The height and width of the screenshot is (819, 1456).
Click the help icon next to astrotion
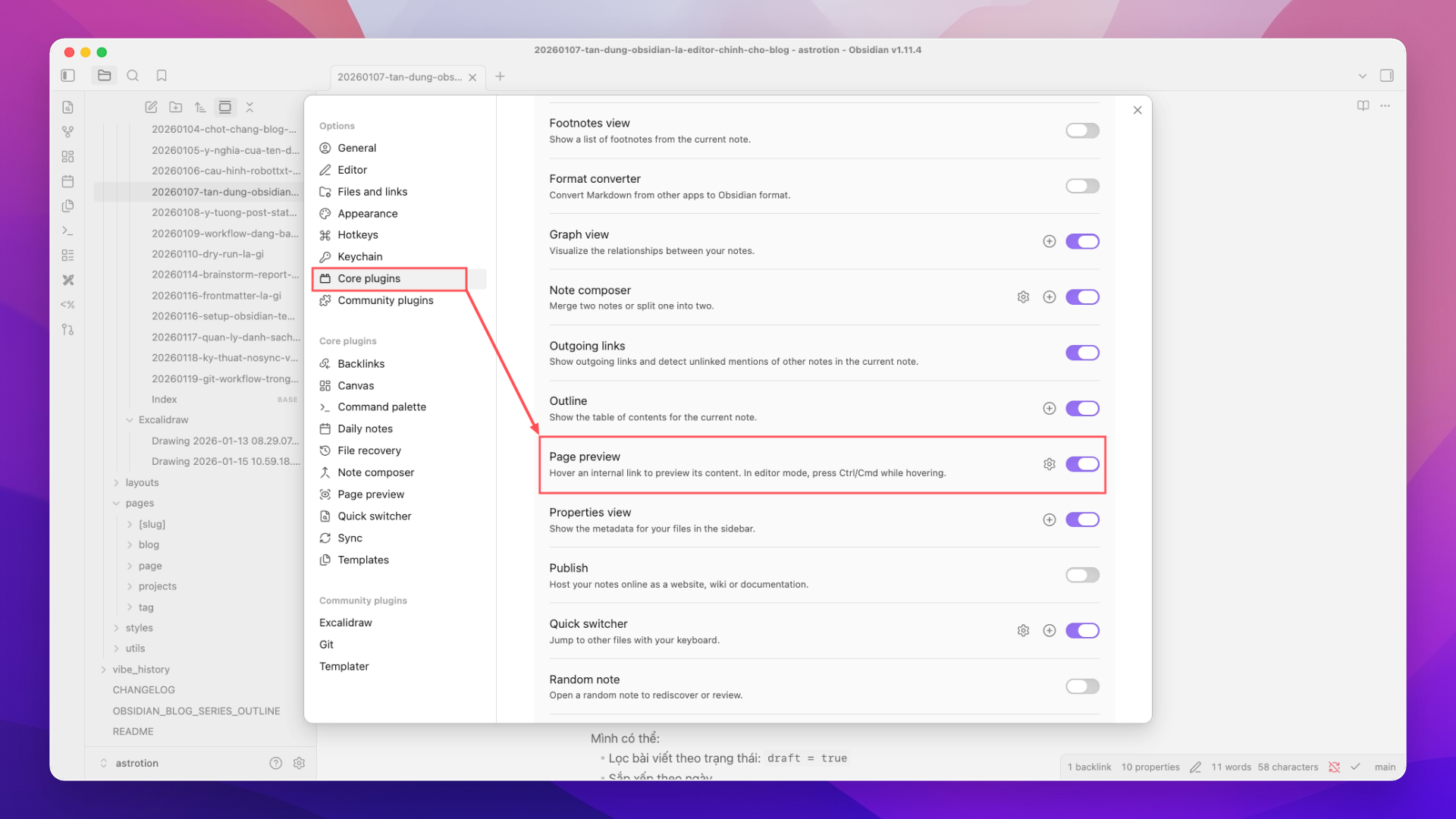pyautogui.click(x=275, y=764)
